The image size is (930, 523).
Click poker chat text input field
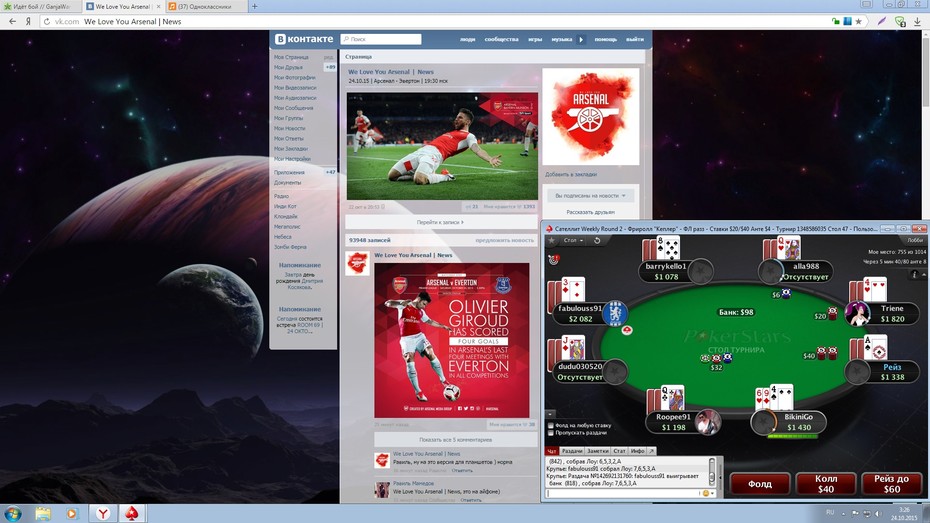pos(623,493)
